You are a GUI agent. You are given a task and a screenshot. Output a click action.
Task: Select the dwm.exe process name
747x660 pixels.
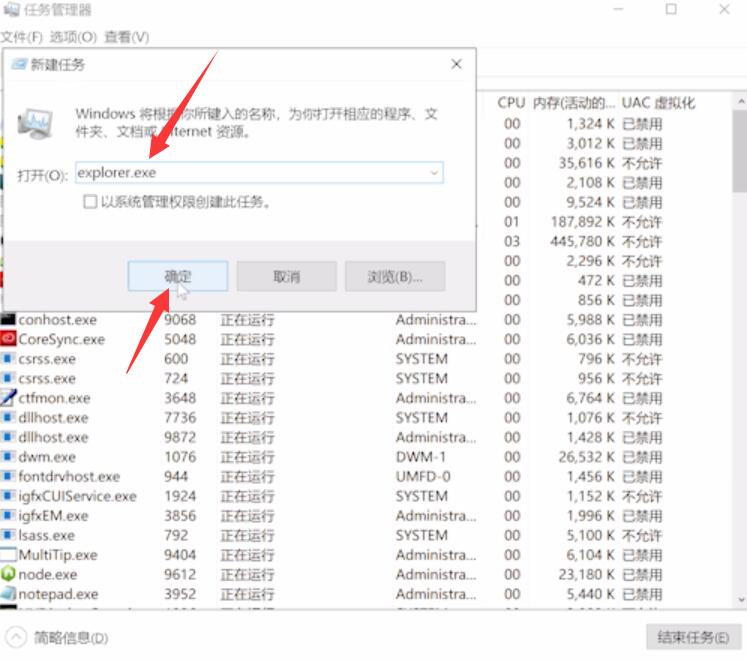click(47, 457)
